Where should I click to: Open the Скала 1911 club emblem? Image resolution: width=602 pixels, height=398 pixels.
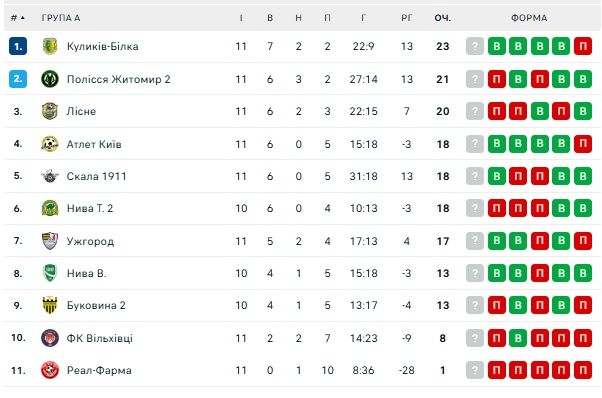[x=50, y=176]
